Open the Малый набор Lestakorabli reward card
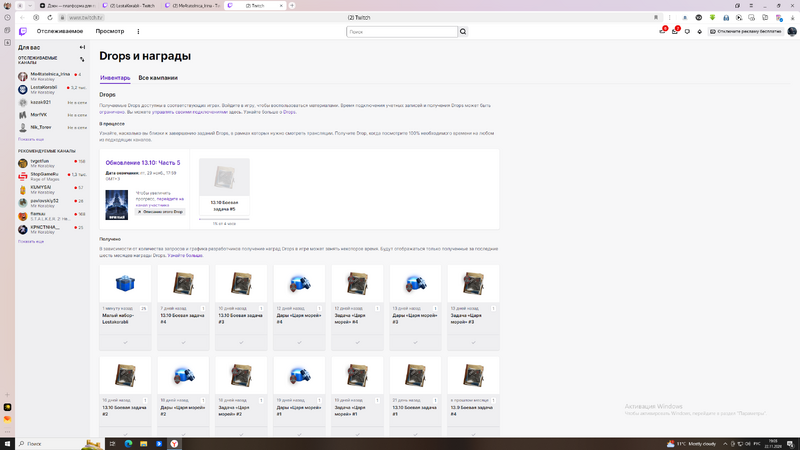This screenshot has height=450, width=800. 125,307
